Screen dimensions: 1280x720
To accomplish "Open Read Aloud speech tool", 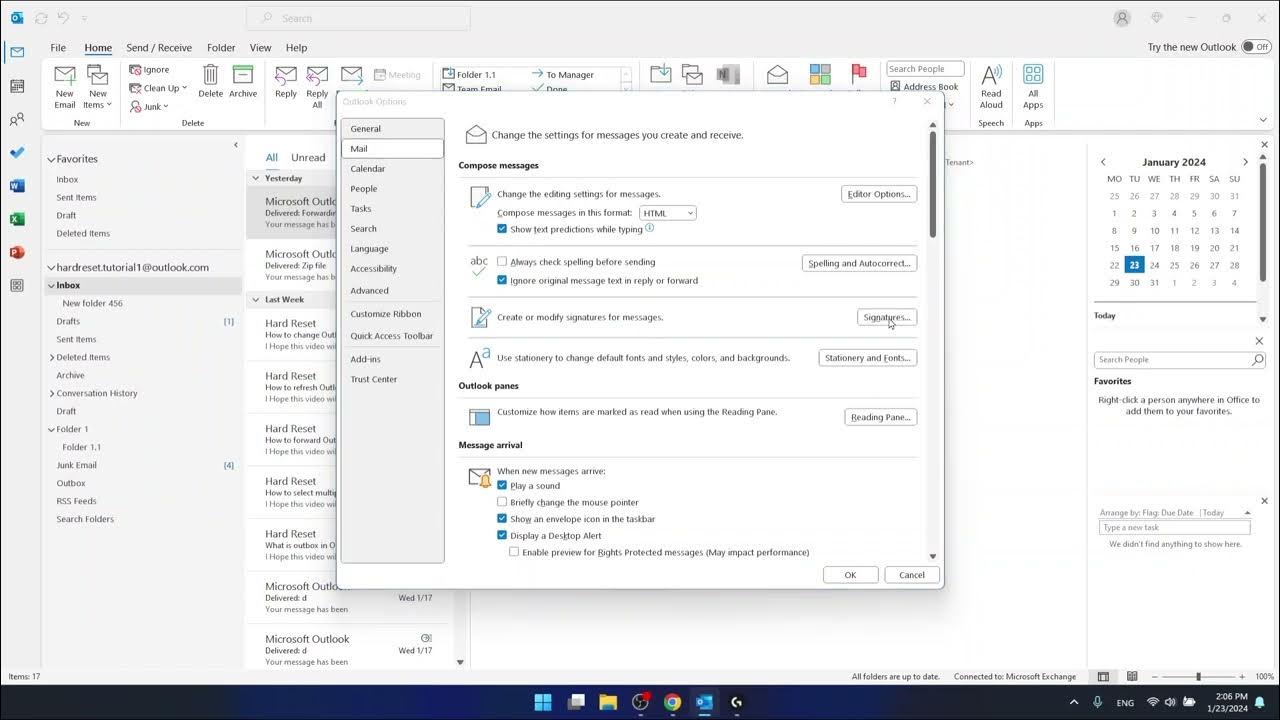I will tap(991, 86).
